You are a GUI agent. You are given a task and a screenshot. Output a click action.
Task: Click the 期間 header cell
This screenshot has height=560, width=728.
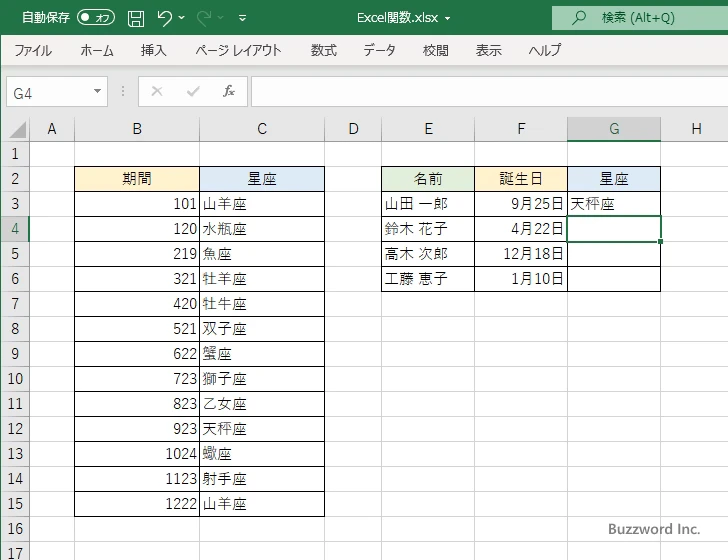pos(137,179)
